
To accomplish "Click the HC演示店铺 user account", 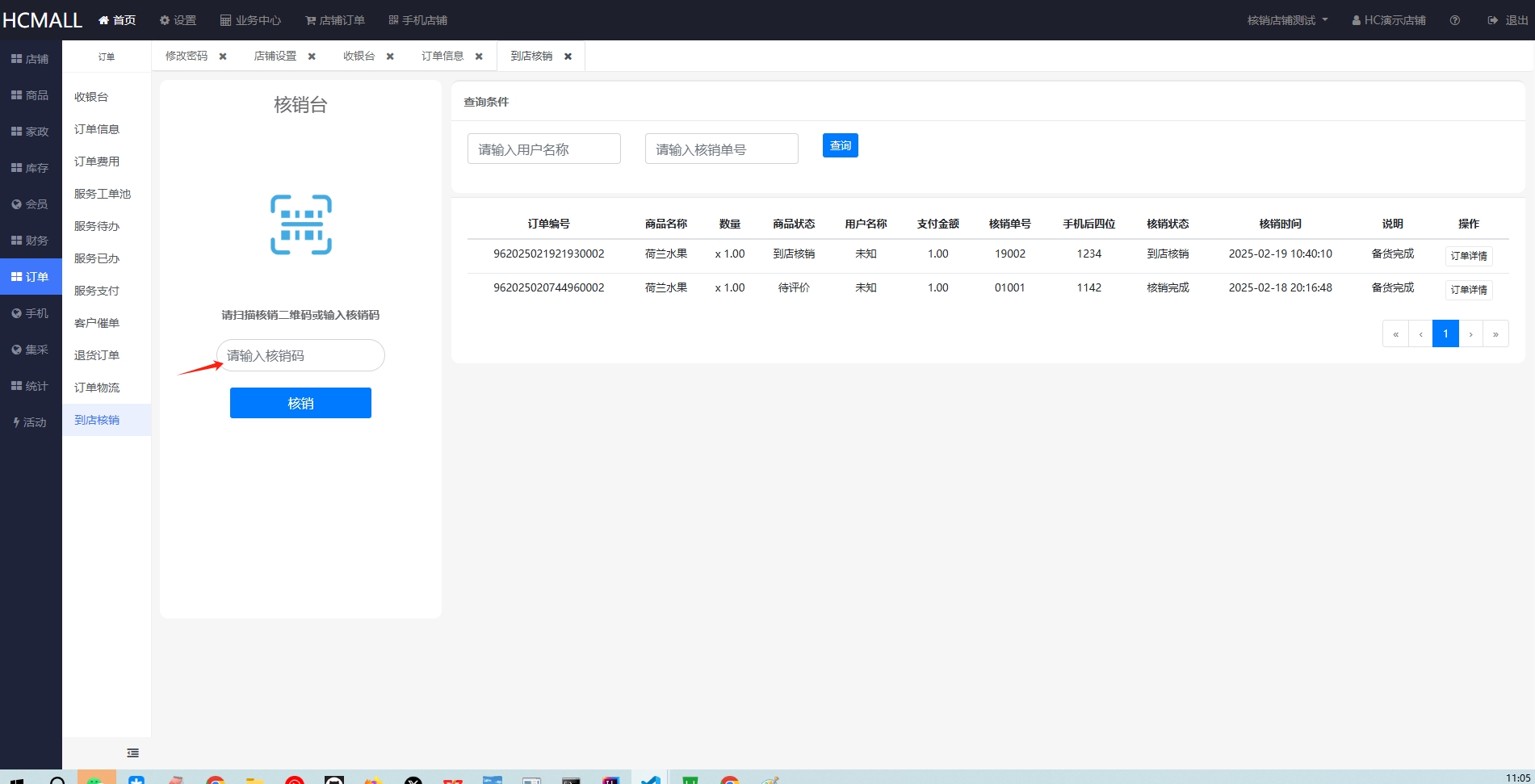I will click(x=1389, y=20).
